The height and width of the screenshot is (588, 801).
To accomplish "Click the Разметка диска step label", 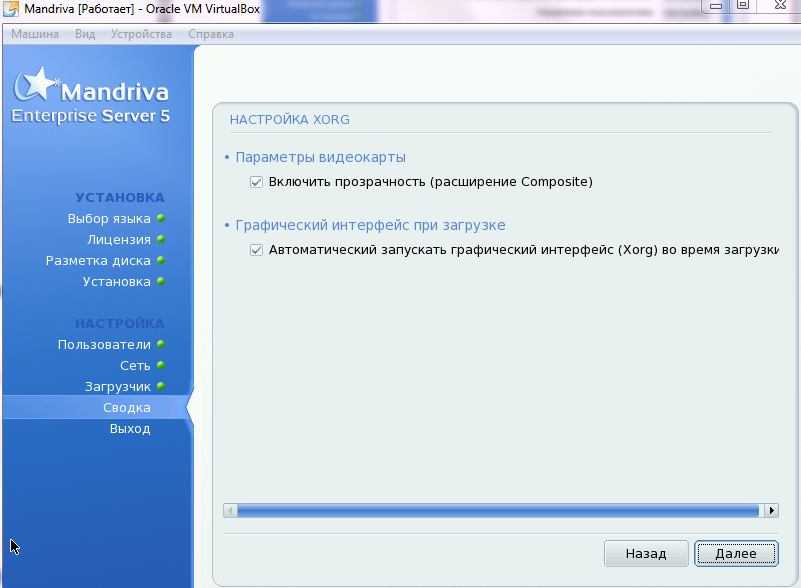I will (x=98, y=261).
